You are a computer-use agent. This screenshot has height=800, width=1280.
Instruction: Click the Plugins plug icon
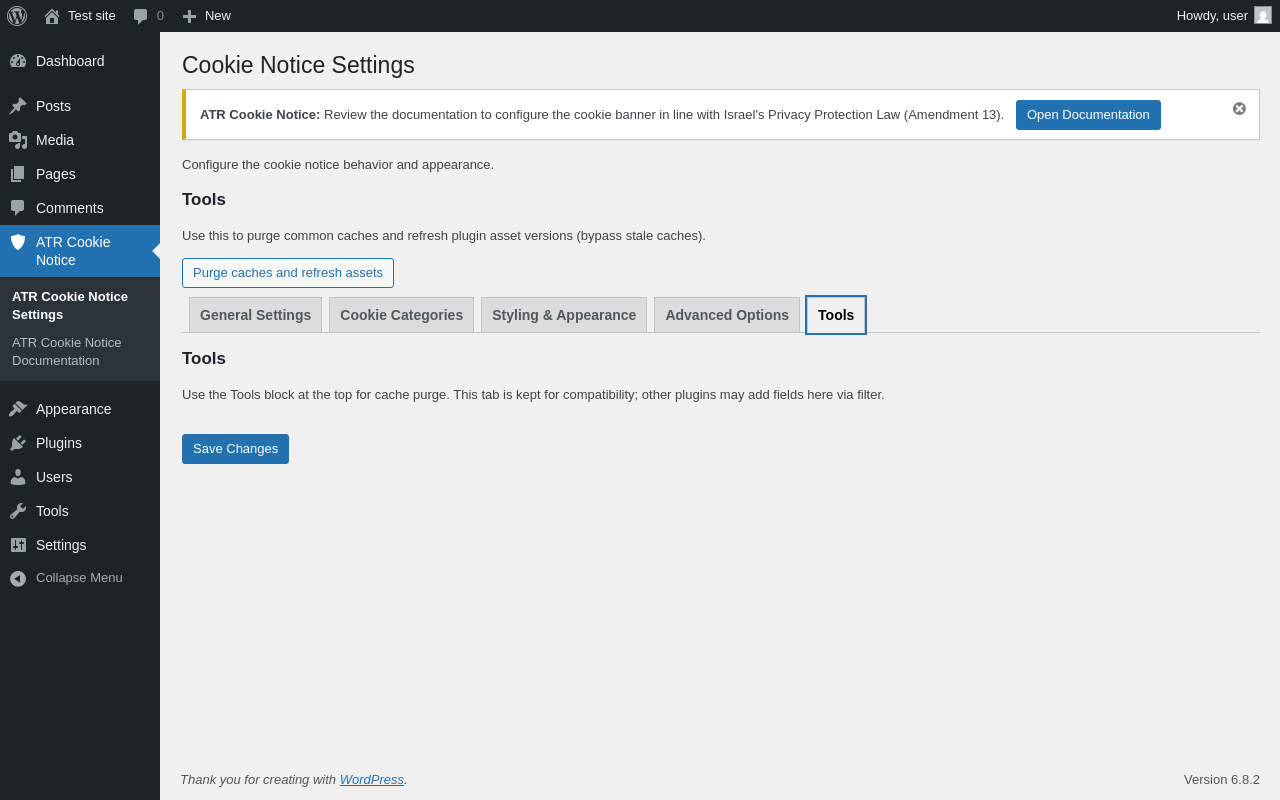18,443
